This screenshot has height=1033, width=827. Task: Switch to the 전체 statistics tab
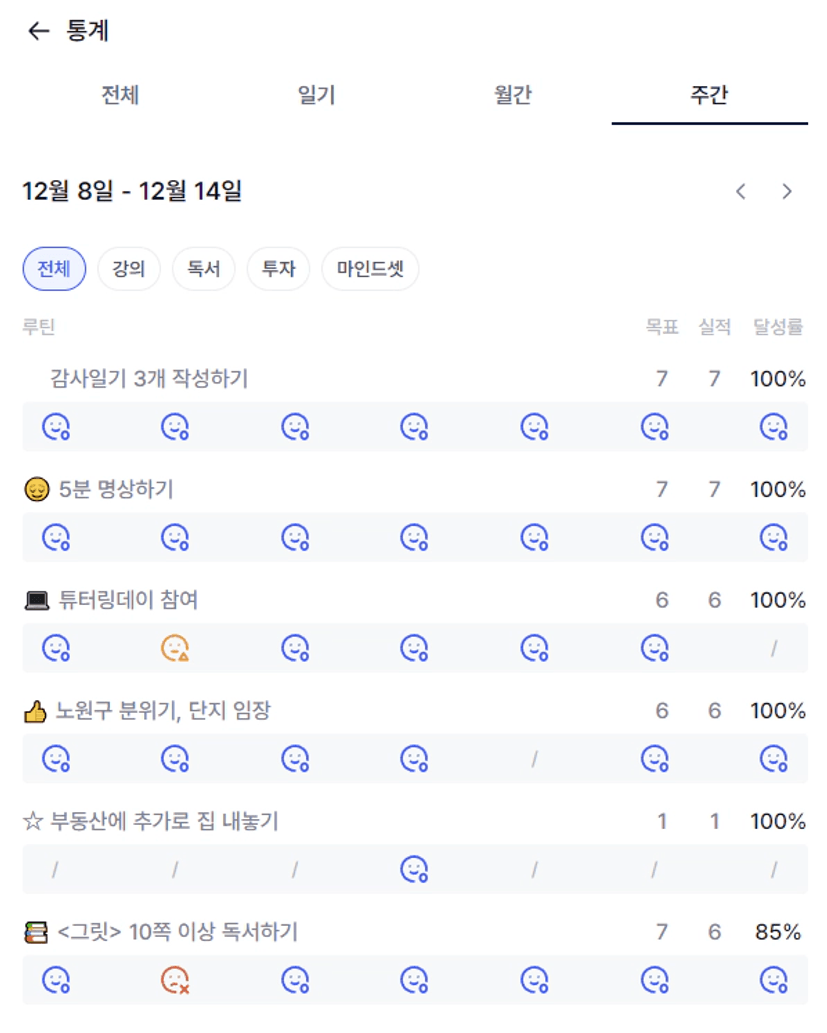(120, 96)
